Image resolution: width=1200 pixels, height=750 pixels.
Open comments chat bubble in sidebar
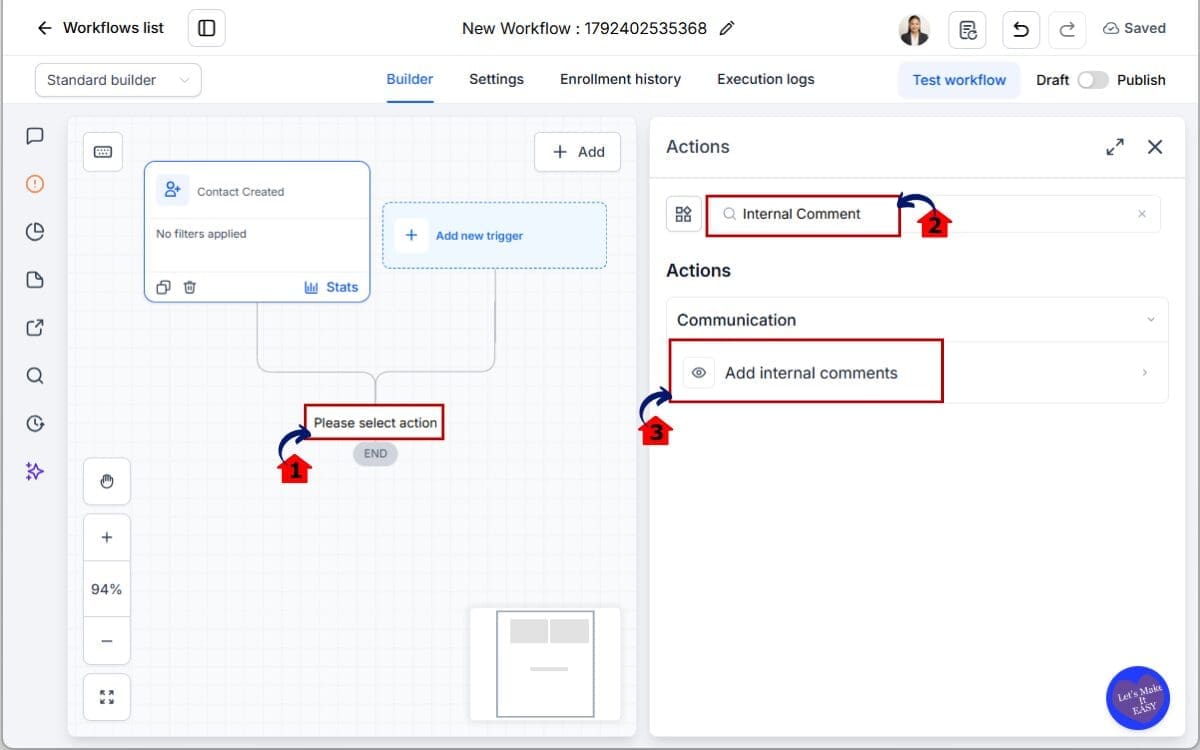click(35, 136)
